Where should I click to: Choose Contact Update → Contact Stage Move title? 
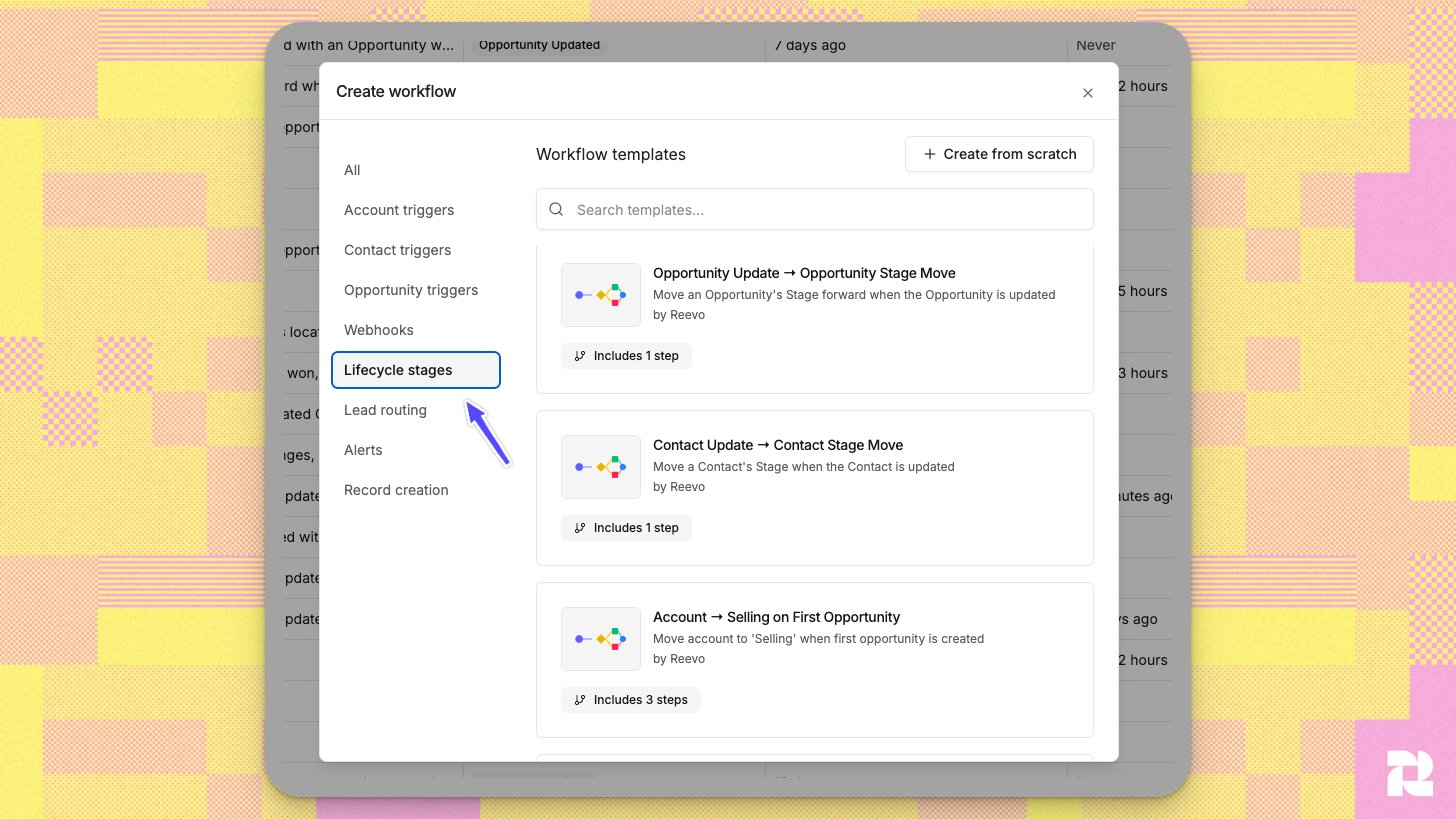[778, 445]
